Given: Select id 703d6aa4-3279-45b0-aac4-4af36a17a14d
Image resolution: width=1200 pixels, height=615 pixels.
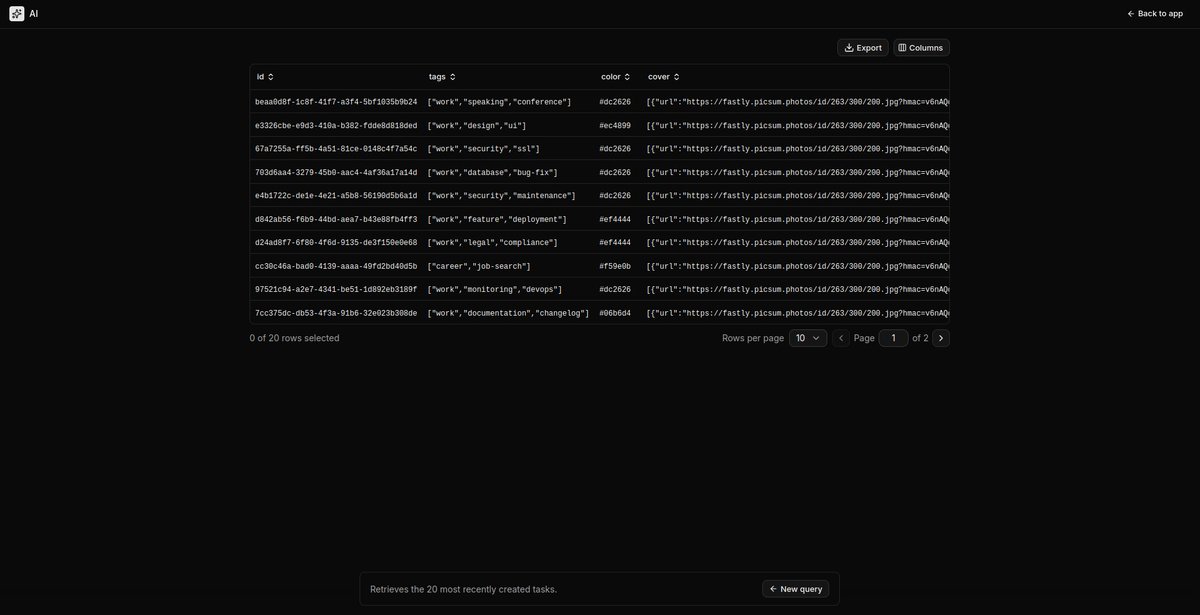Looking at the screenshot, I should click(336, 173).
